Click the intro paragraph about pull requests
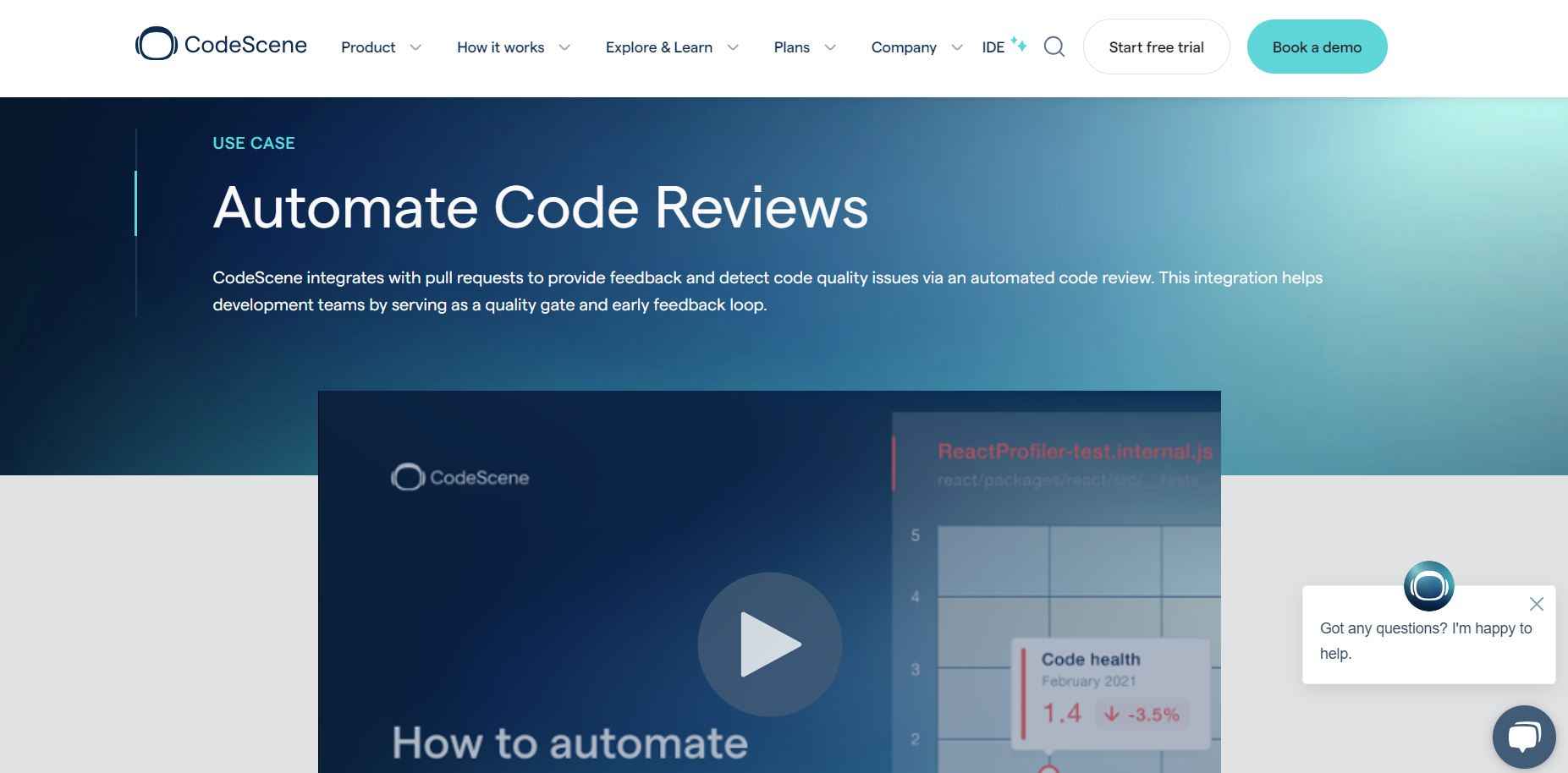The width and height of the screenshot is (1568, 773). 767,291
